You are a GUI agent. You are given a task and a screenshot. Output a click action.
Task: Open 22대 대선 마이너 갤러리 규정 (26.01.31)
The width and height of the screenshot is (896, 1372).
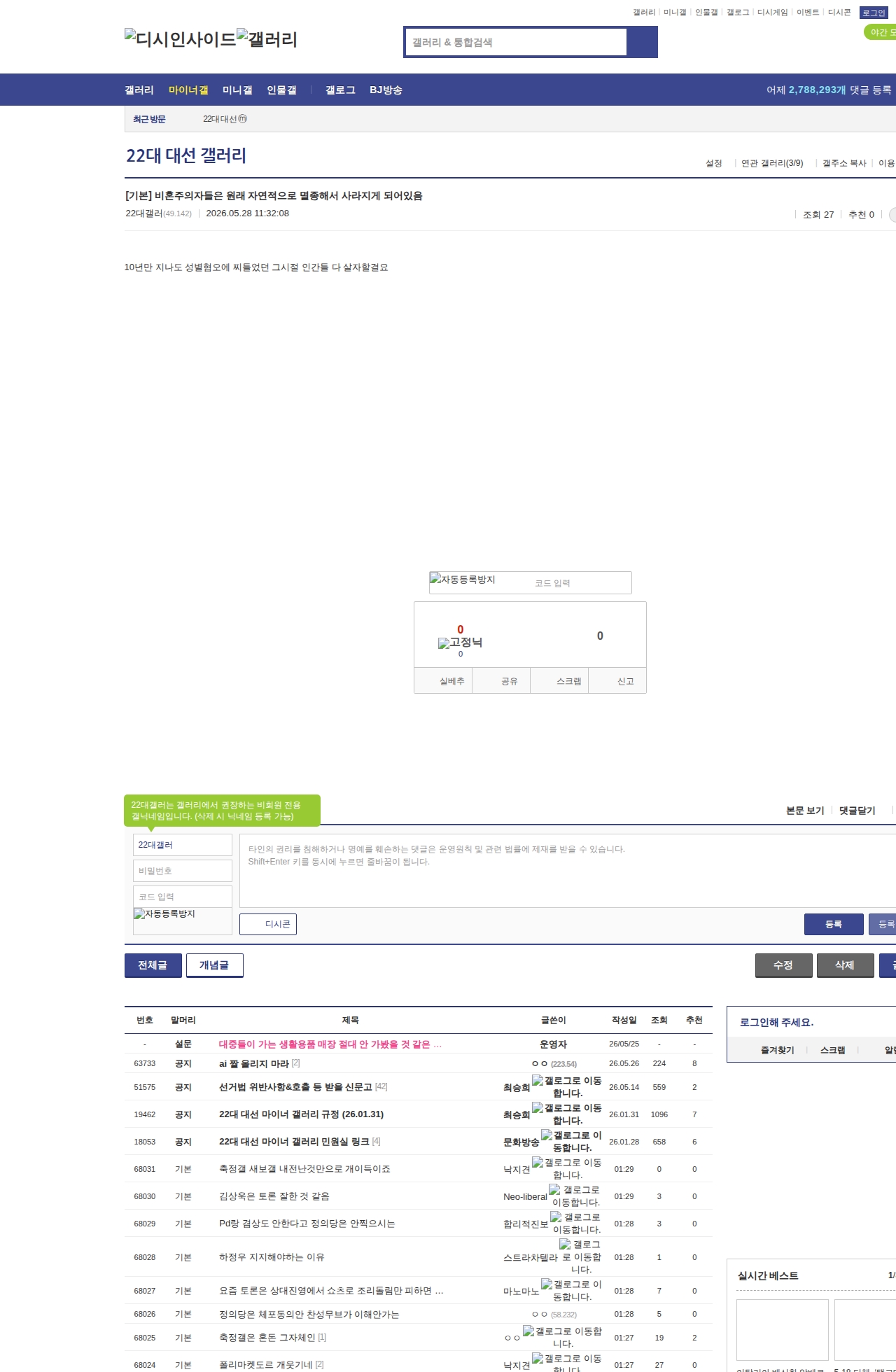pos(301,1114)
